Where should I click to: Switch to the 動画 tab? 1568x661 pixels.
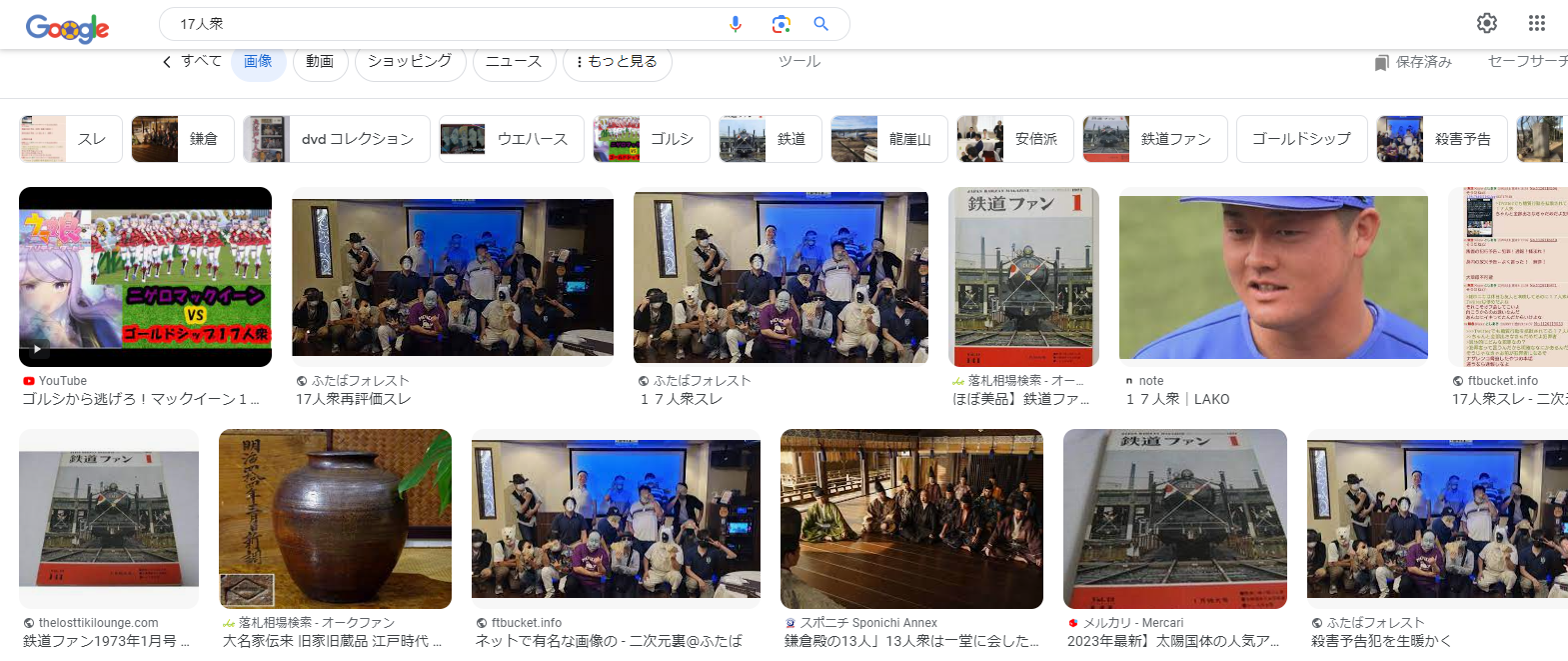coord(320,62)
